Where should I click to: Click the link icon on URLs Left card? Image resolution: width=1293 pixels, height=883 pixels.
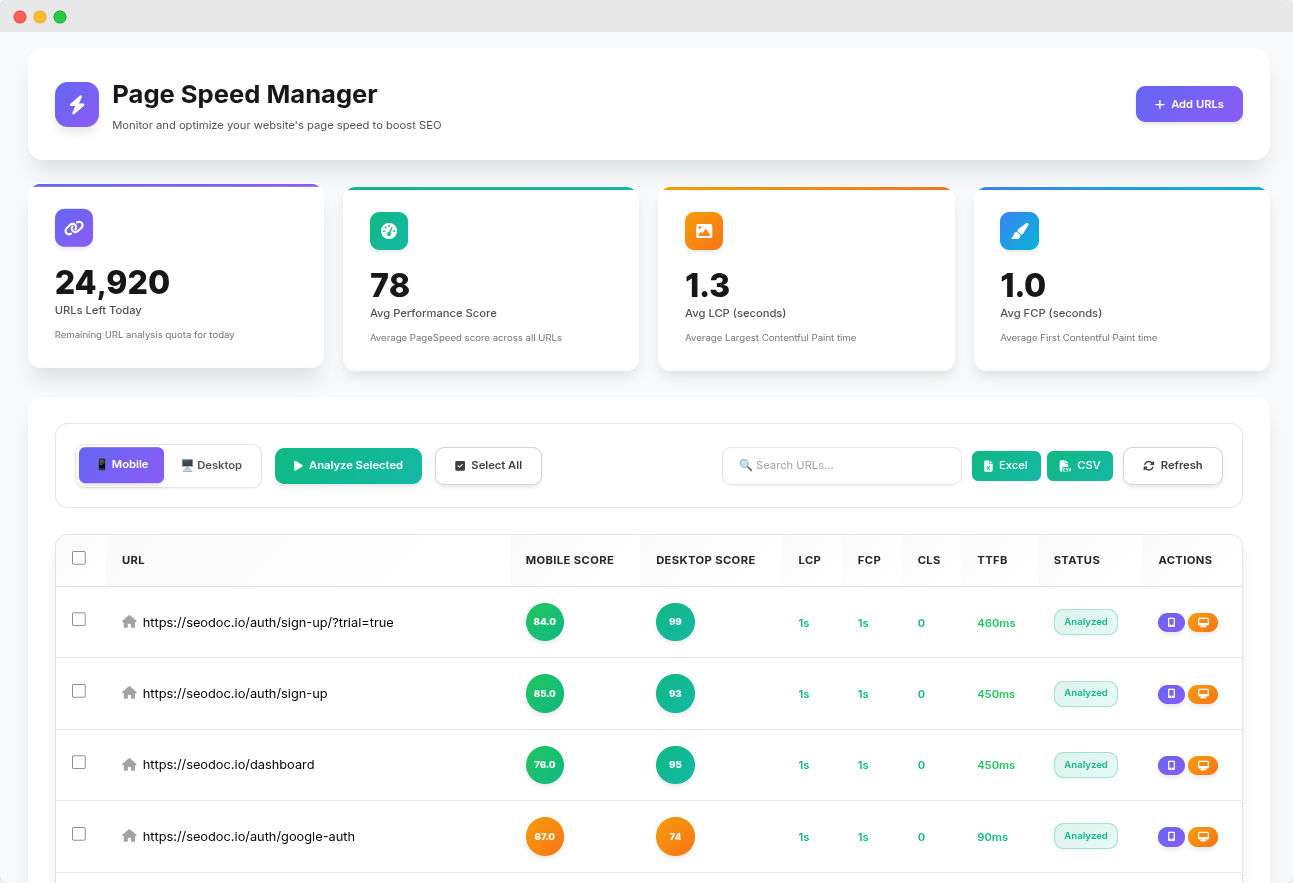[74, 228]
